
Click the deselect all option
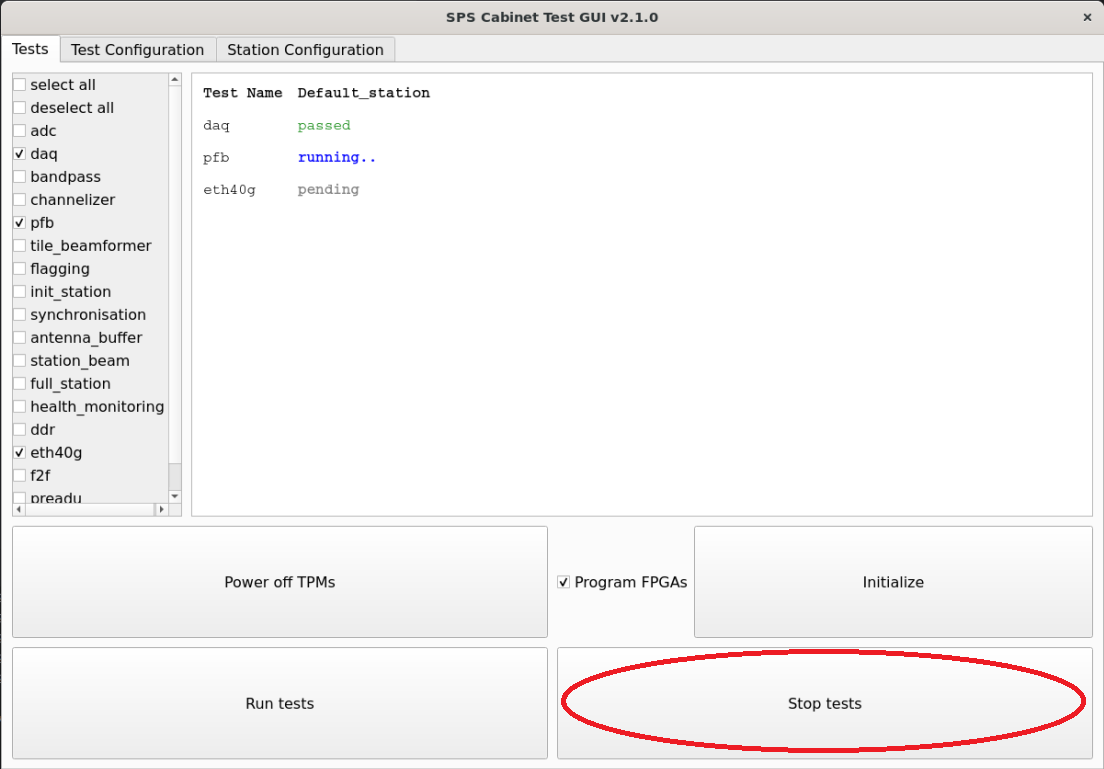tap(19, 107)
